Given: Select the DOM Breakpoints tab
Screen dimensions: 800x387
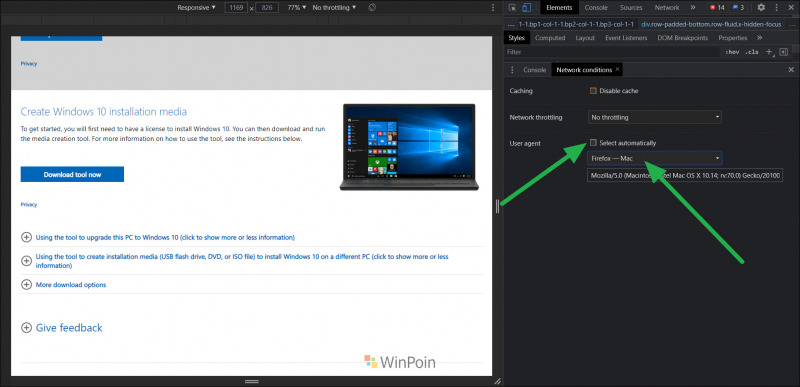Looking at the screenshot, I should click(x=683, y=38).
